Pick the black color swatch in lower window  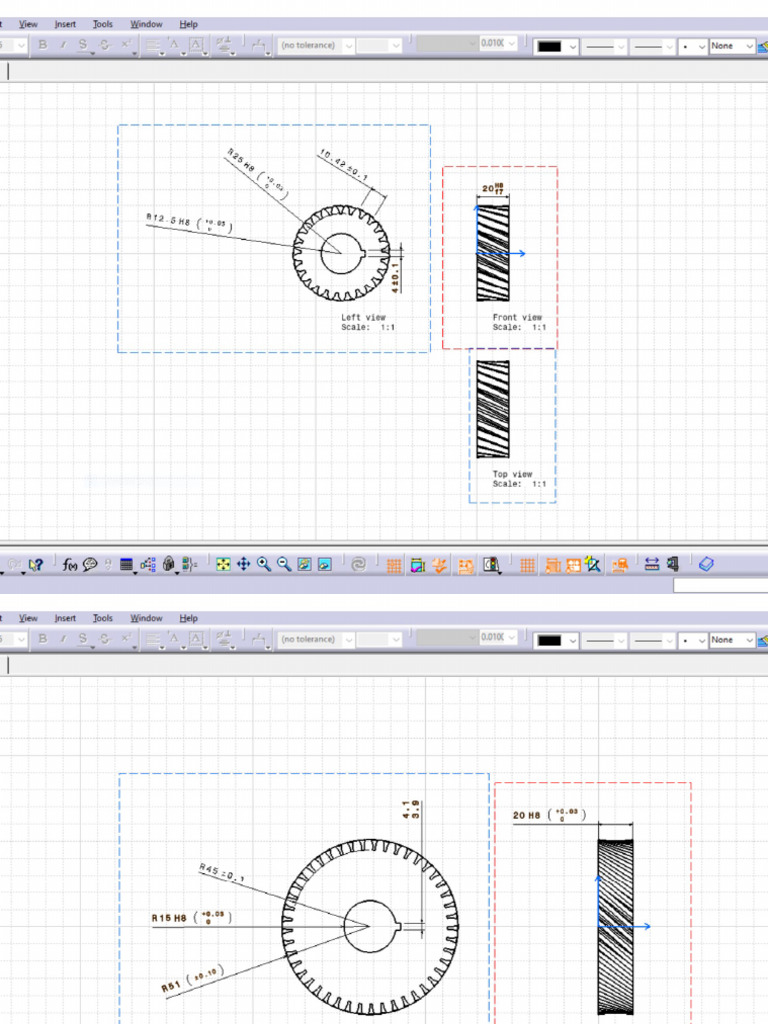click(549, 640)
